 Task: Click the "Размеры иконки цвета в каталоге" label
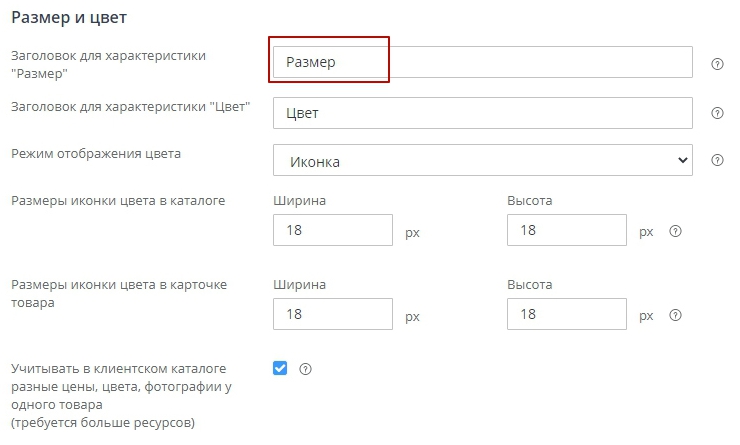[117, 201]
